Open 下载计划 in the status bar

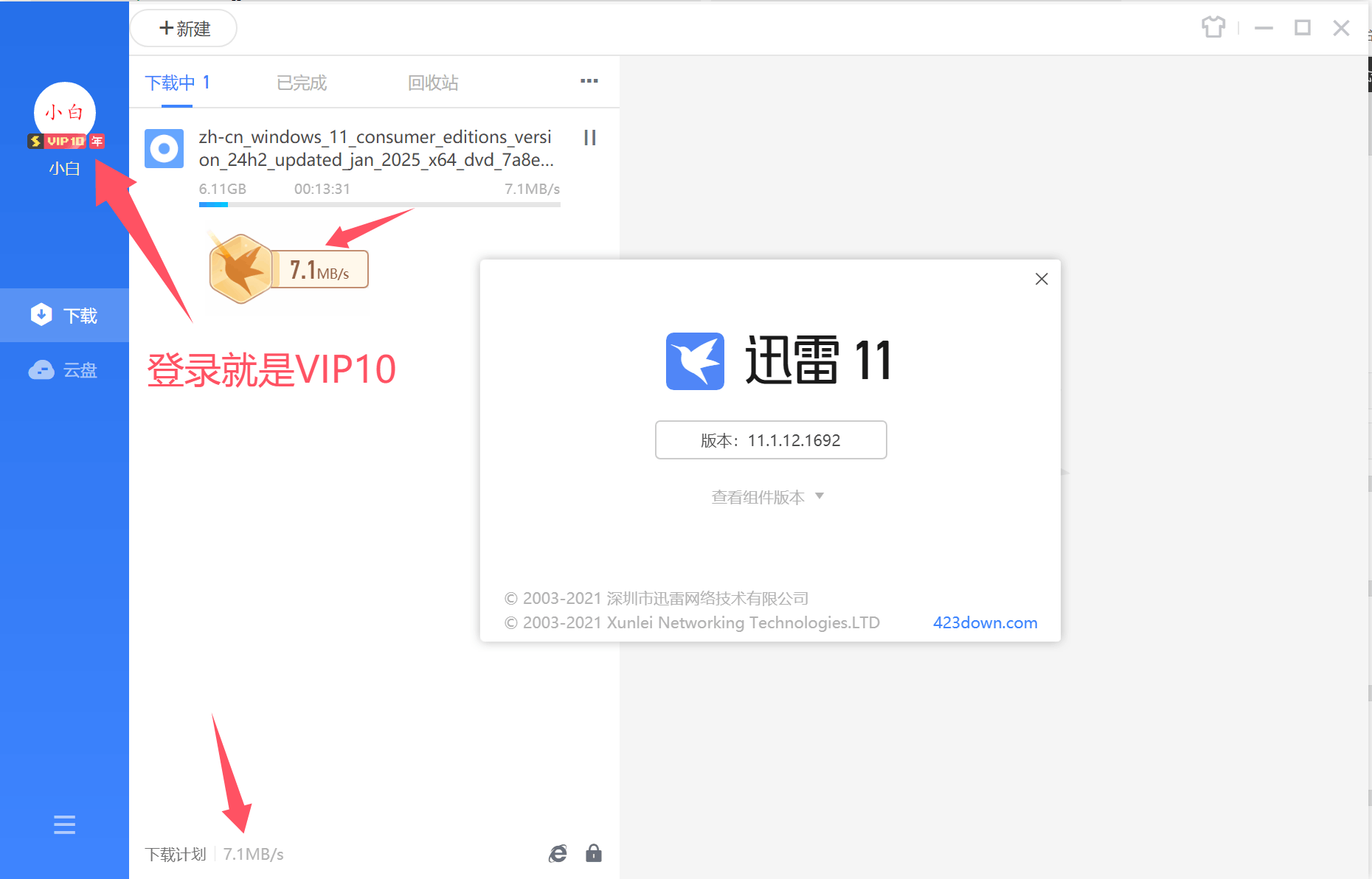[176, 855]
